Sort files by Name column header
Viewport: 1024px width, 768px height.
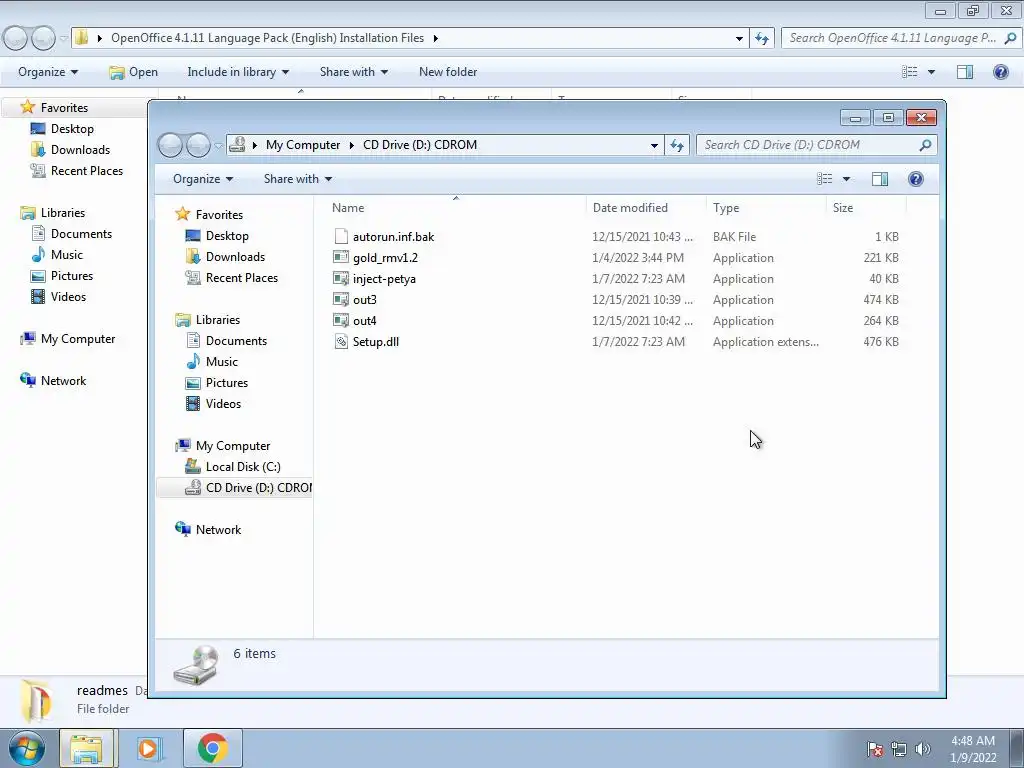coord(456,208)
